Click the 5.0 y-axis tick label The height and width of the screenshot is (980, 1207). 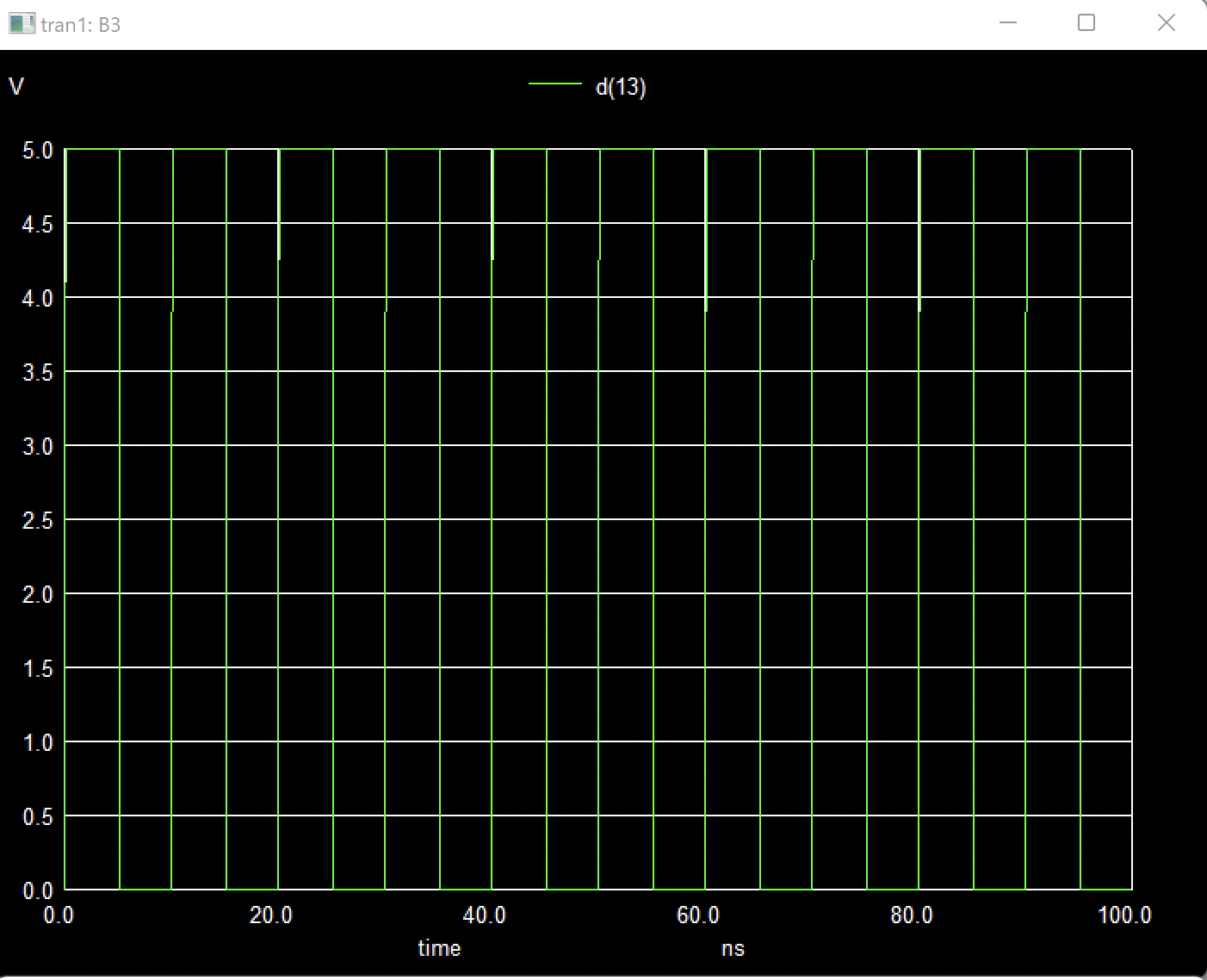[x=38, y=151]
